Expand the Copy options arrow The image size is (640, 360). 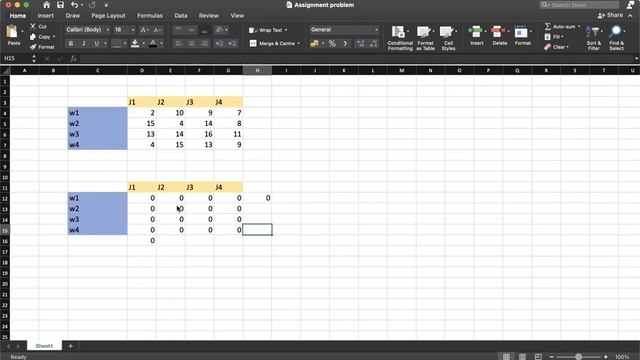(54, 37)
